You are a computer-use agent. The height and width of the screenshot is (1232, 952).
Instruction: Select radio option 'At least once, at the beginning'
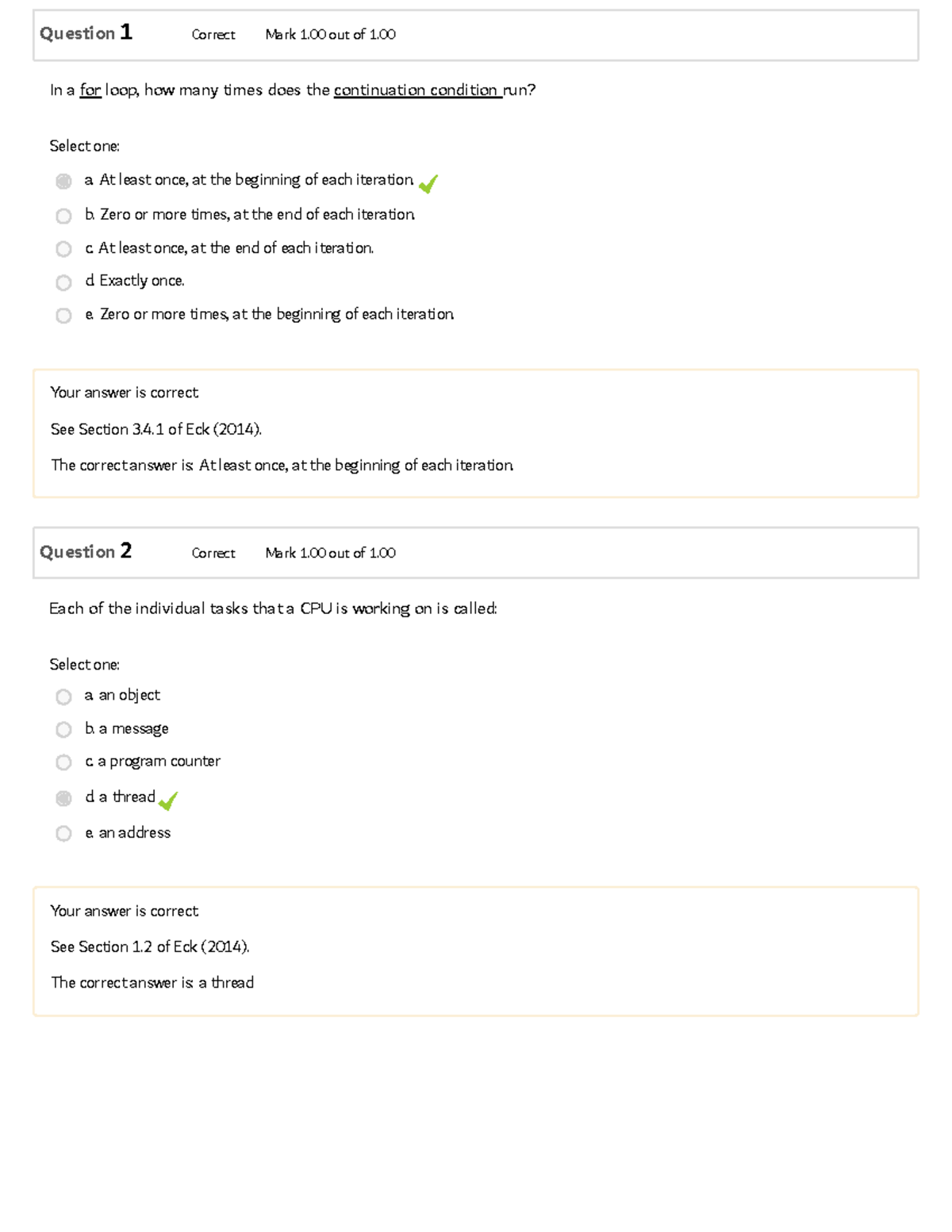point(63,182)
